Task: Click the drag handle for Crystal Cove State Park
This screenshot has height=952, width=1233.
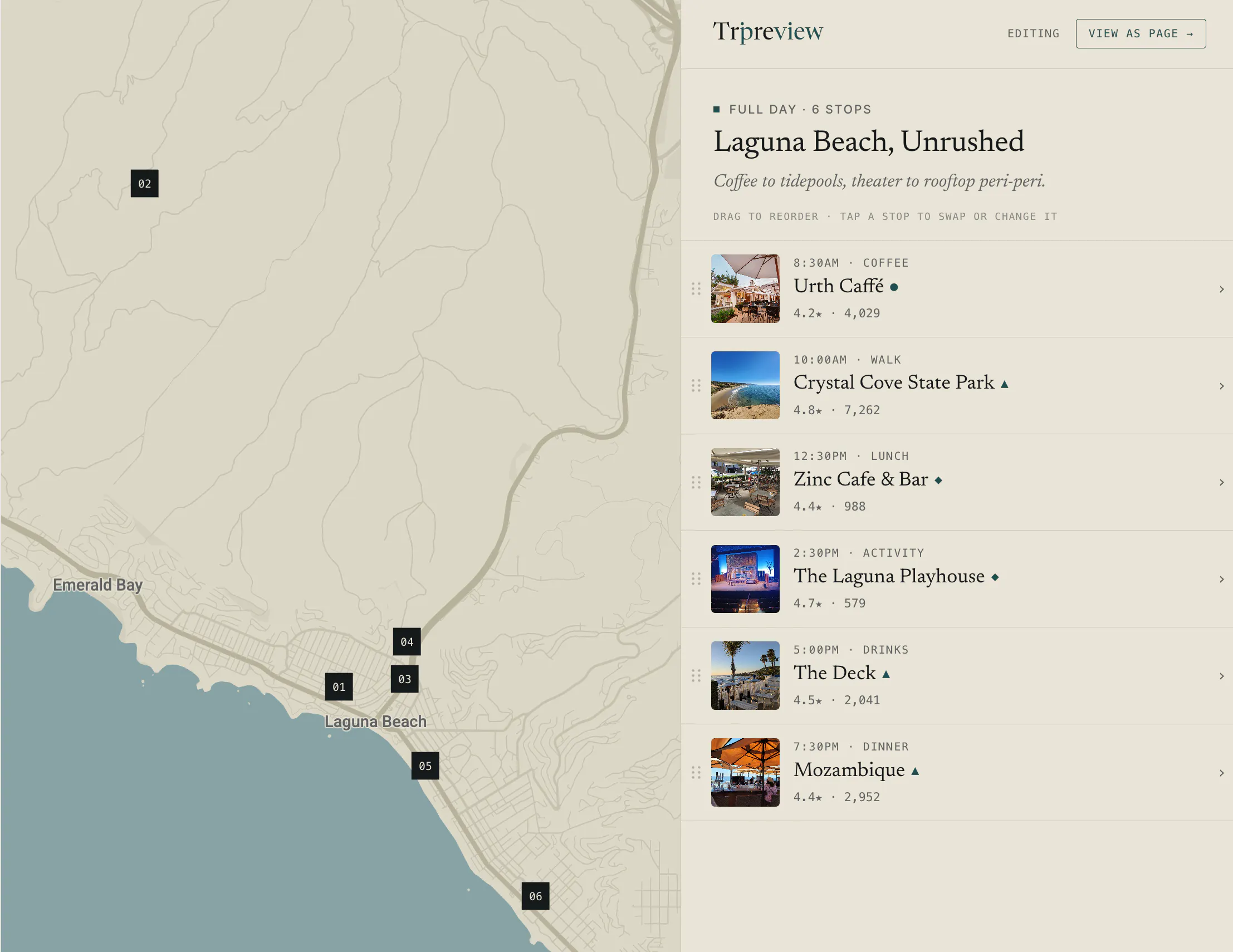Action: pyautogui.click(x=696, y=385)
